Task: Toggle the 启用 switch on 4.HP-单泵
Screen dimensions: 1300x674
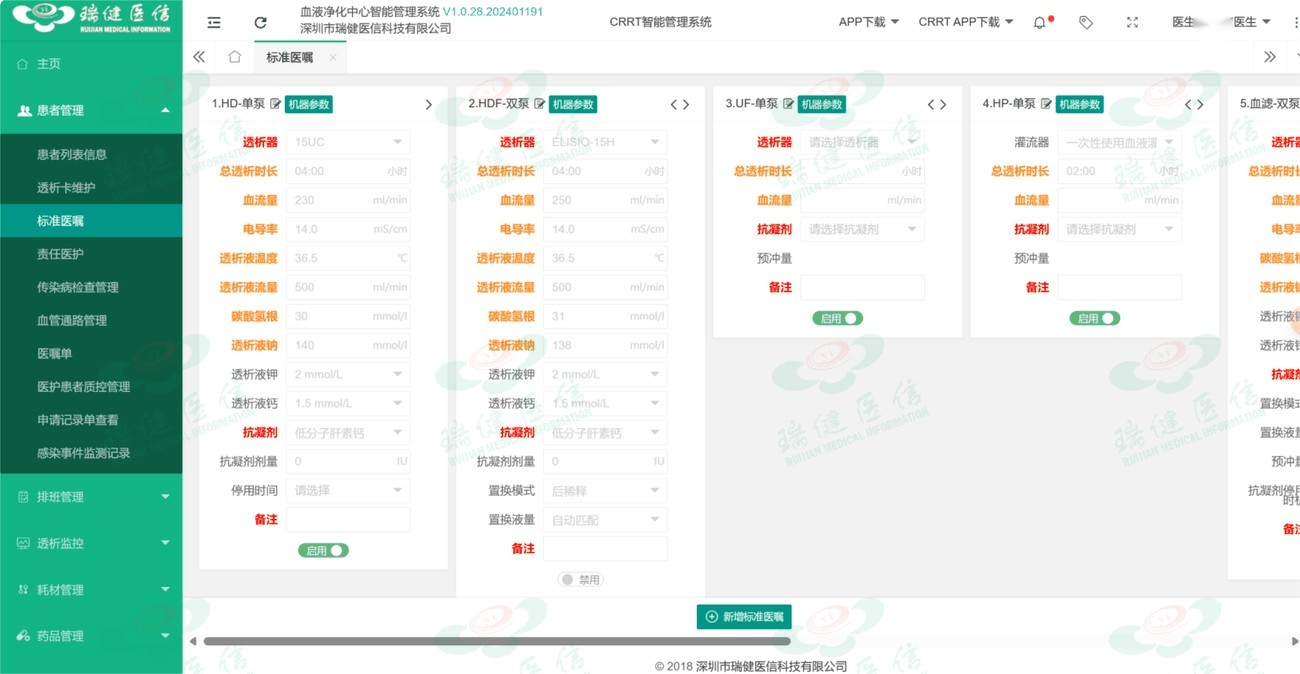Action: click(1095, 318)
